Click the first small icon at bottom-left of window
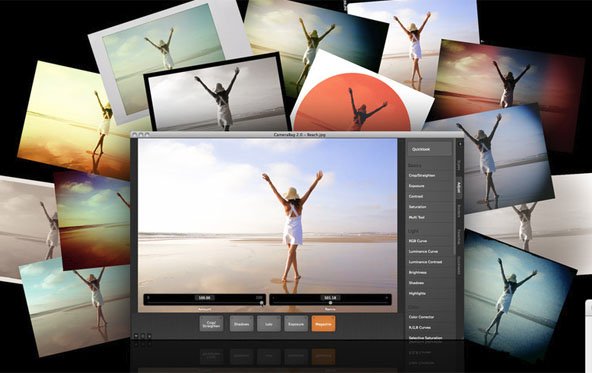Viewport: 592px width, 373px height. tap(136, 336)
